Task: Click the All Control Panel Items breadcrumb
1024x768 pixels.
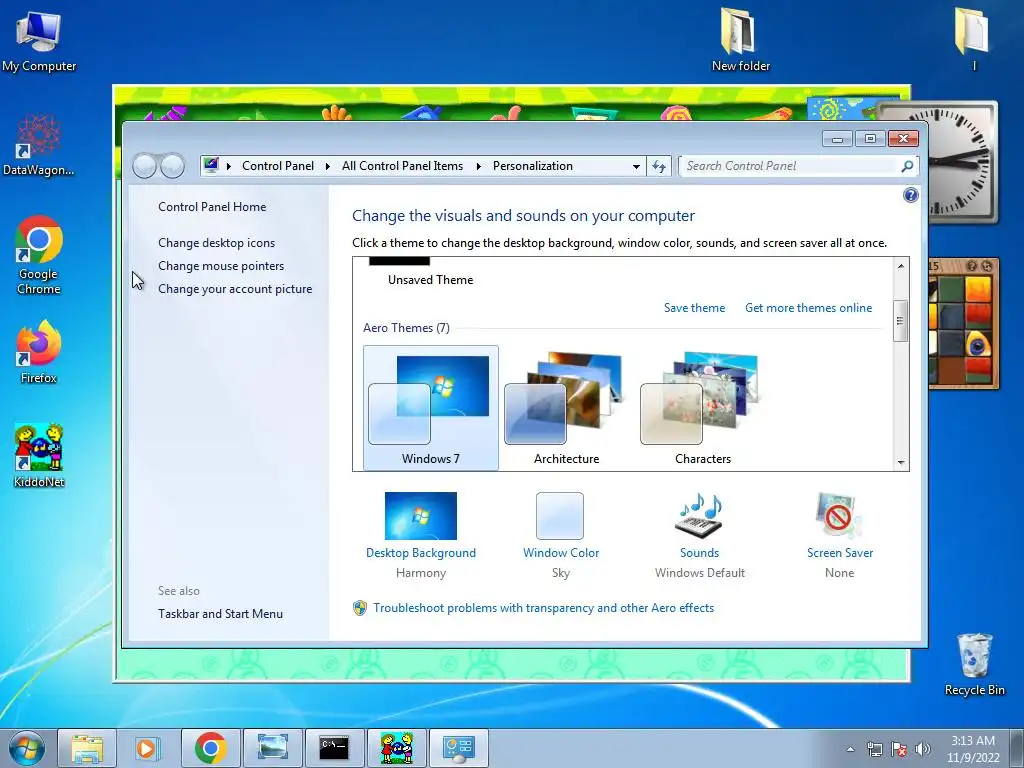Action: click(402, 166)
